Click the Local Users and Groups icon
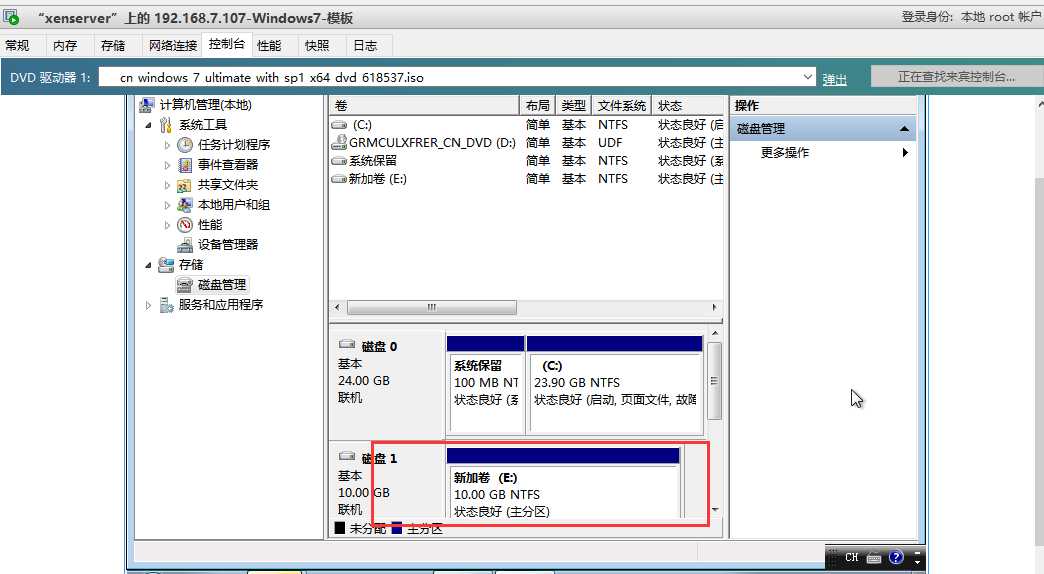This screenshot has width=1044, height=574. tap(185, 205)
